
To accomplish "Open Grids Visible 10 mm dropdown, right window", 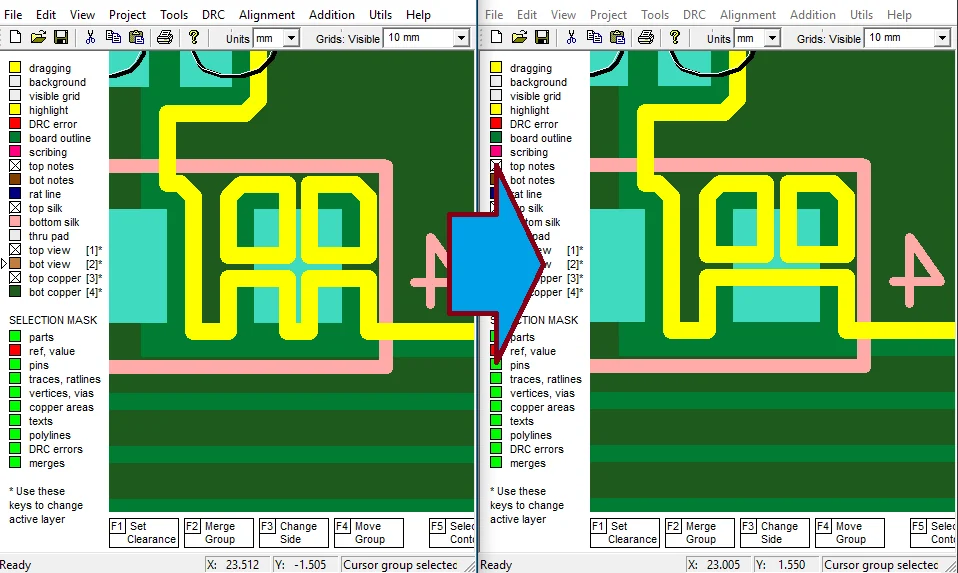I will click(x=942, y=38).
